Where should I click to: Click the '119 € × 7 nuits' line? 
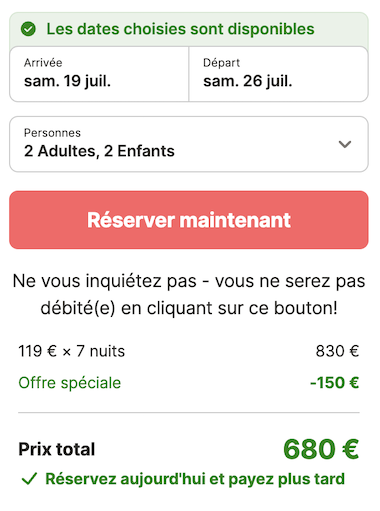(x=72, y=351)
